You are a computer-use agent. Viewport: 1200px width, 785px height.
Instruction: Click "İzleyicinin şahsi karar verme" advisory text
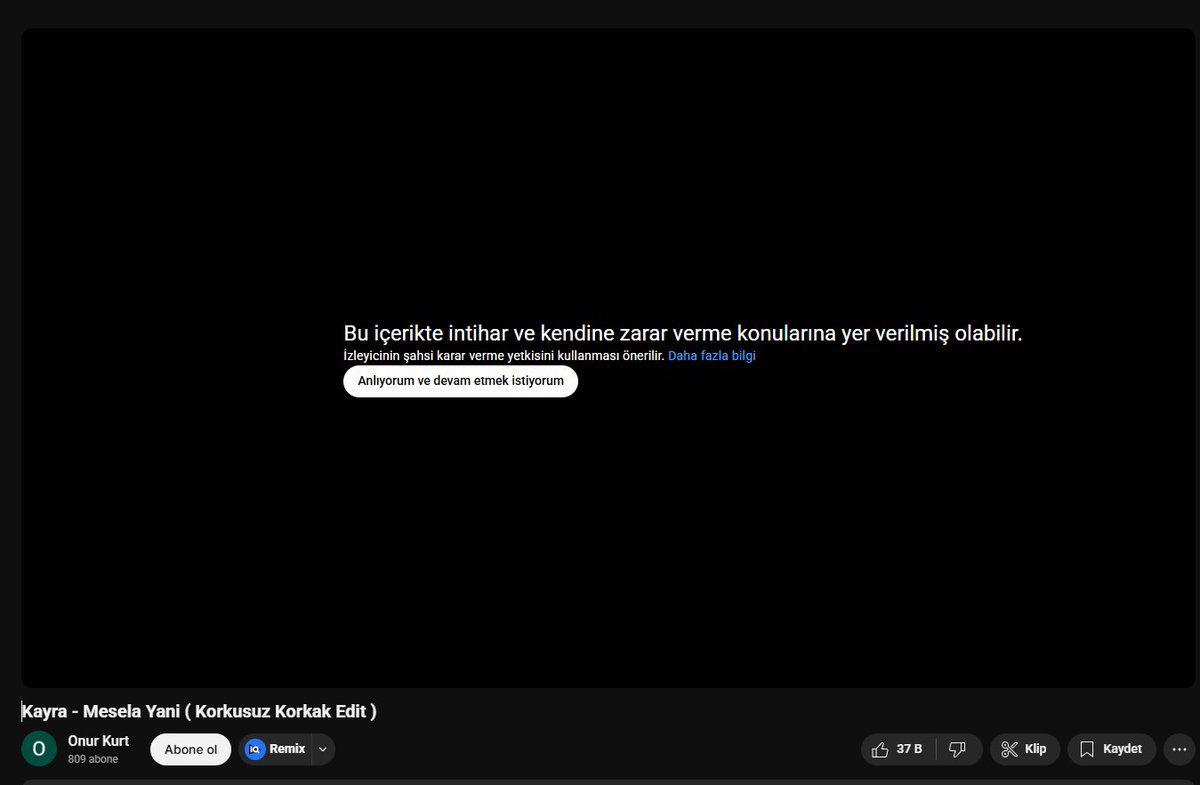[504, 355]
